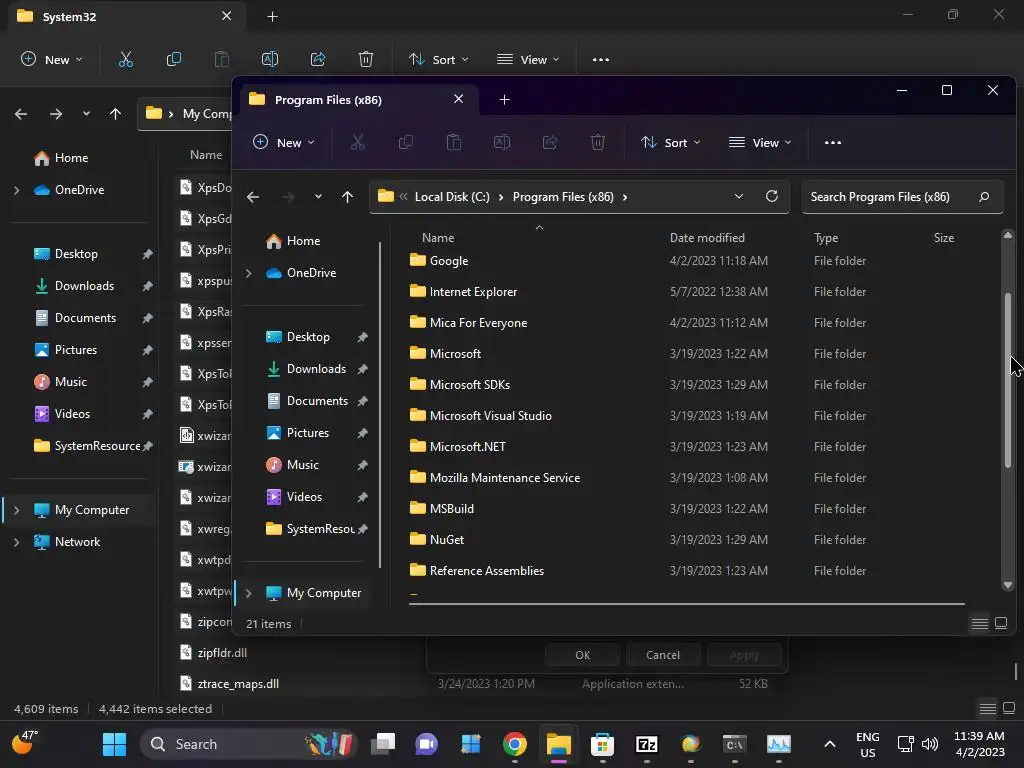Add new tab in System32 window

(272, 17)
